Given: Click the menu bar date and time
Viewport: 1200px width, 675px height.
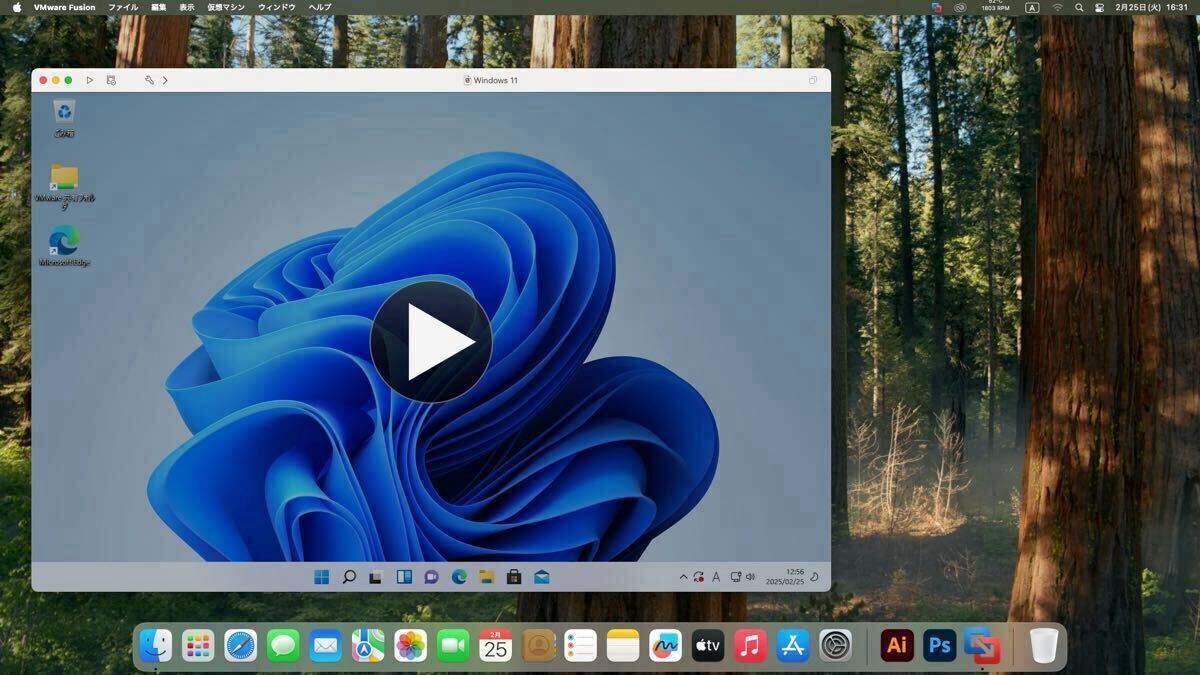Looking at the screenshot, I should tap(1152, 7).
